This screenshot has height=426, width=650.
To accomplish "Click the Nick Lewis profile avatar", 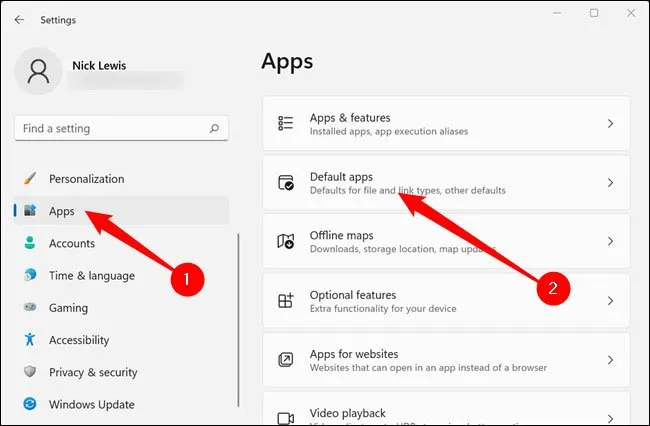I will 40,73.
